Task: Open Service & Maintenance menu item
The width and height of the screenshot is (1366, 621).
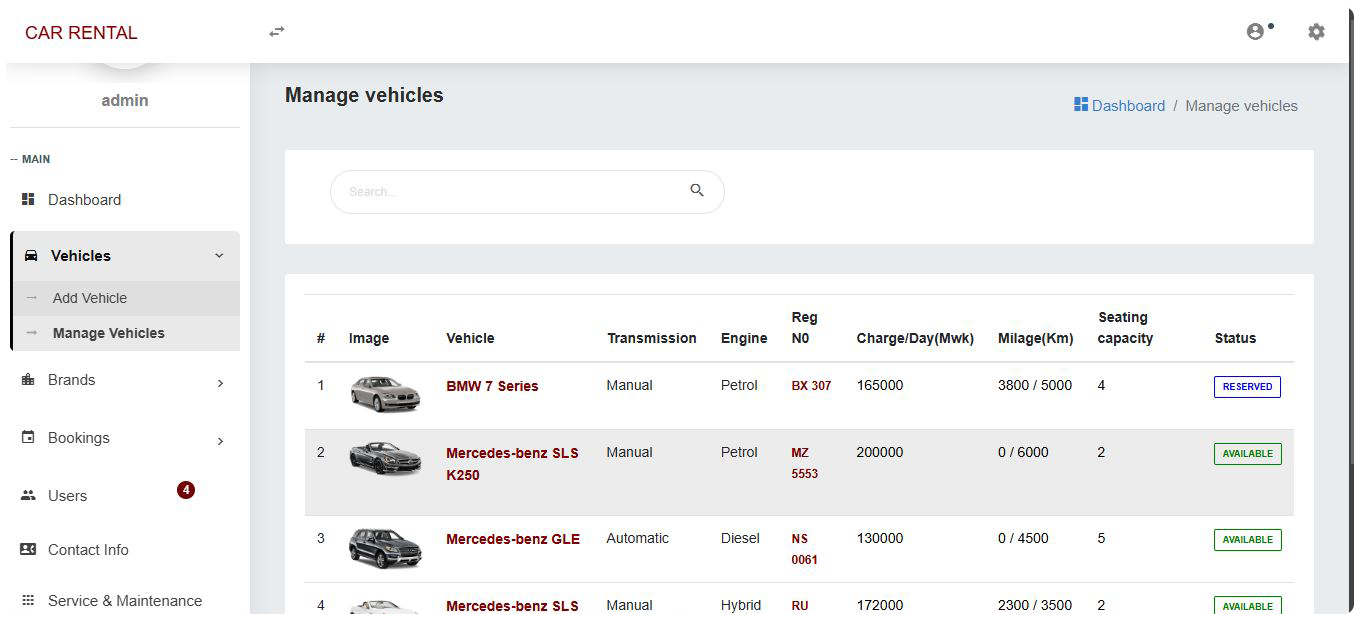Action: tap(125, 601)
